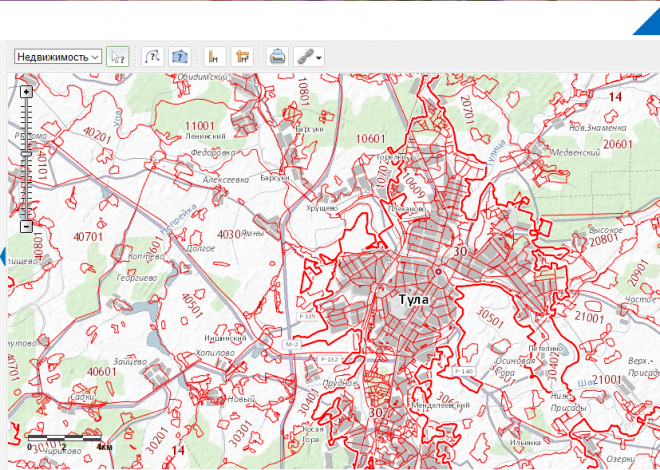This screenshot has width=660, height=470.
Task: Zoom in with the plus button
Action: pyautogui.click(x=27, y=91)
